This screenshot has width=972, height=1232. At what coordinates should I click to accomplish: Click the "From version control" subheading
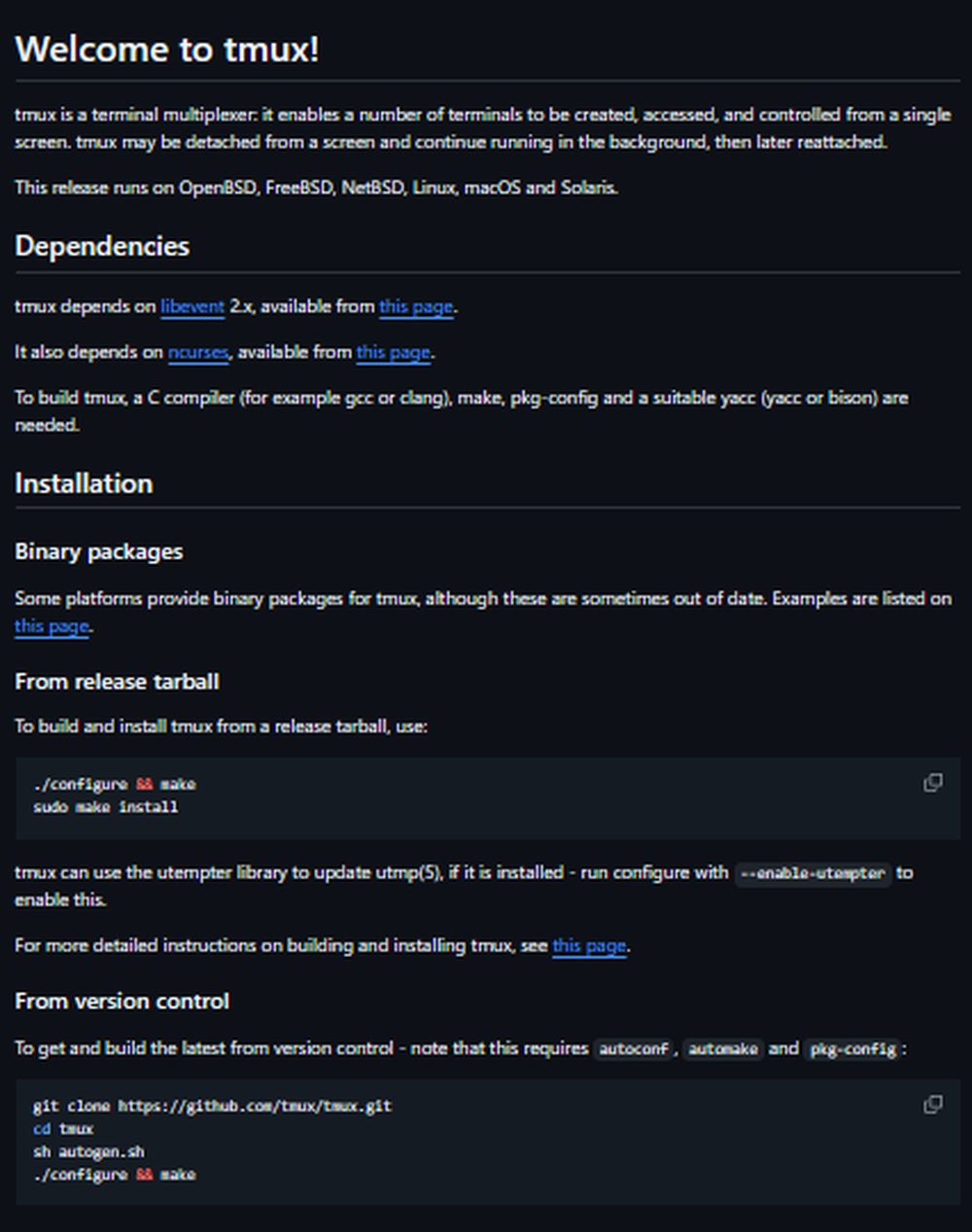122,1001
